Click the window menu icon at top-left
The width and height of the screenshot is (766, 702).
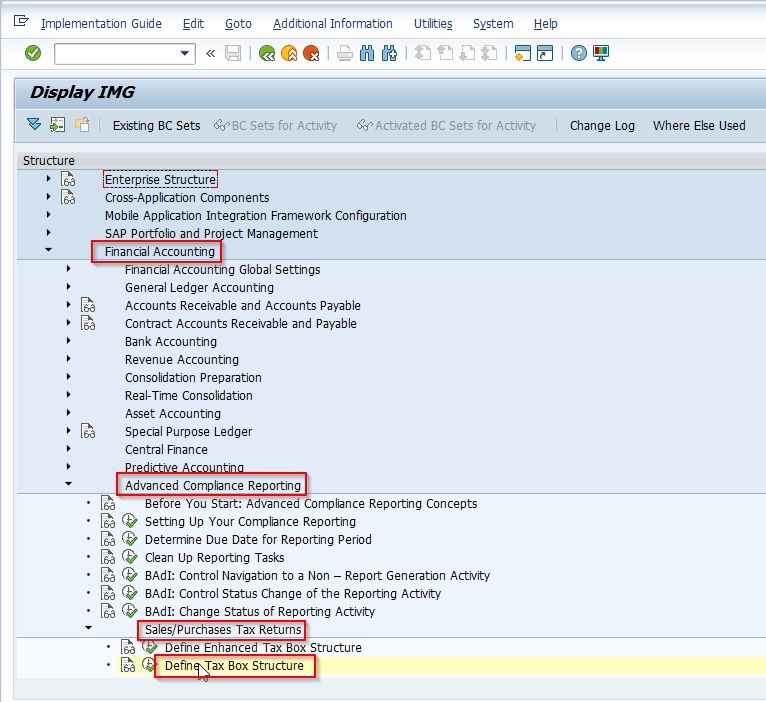(x=21, y=21)
